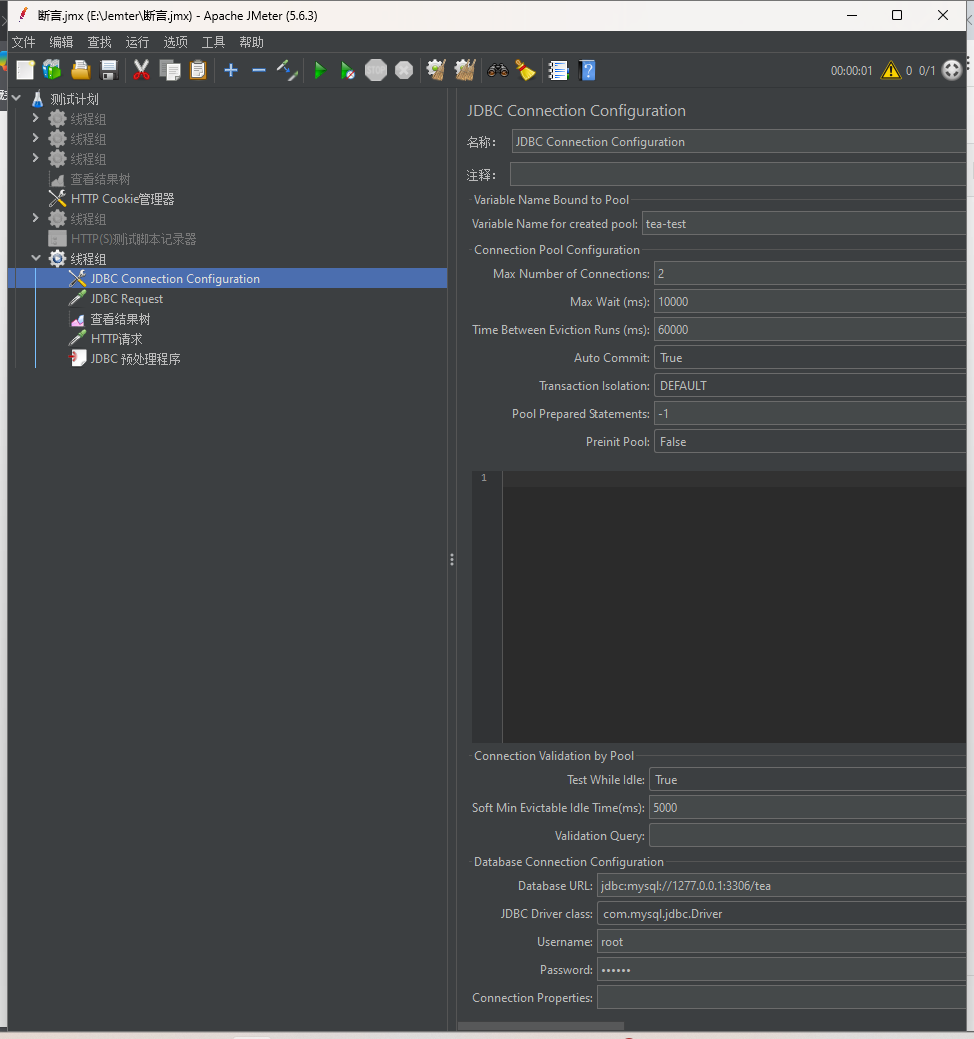
Task: Click the Reset Search icon
Action: tap(525, 70)
